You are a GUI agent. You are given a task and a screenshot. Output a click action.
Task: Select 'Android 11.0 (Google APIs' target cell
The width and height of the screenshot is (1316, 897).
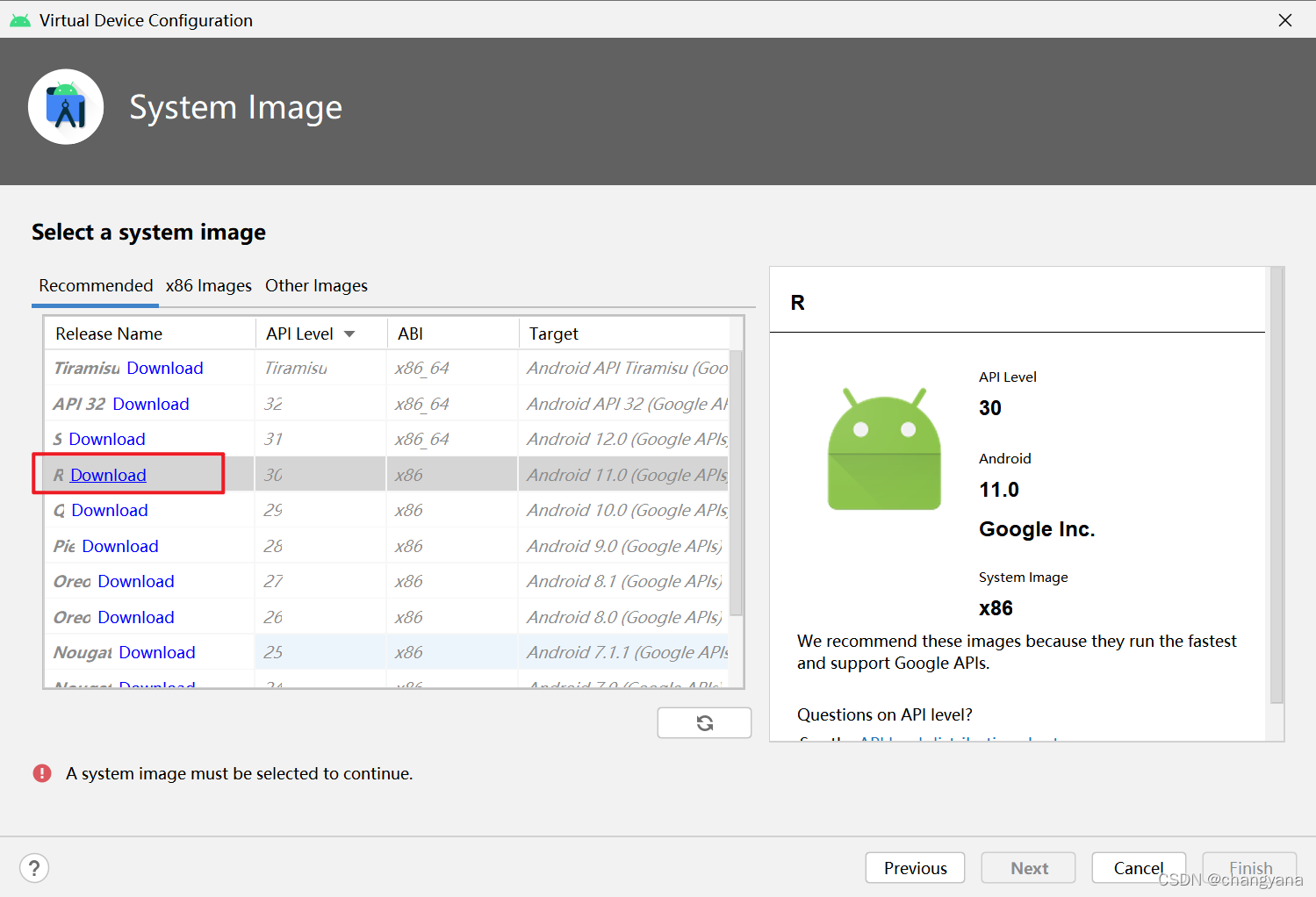[x=624, y=475]
